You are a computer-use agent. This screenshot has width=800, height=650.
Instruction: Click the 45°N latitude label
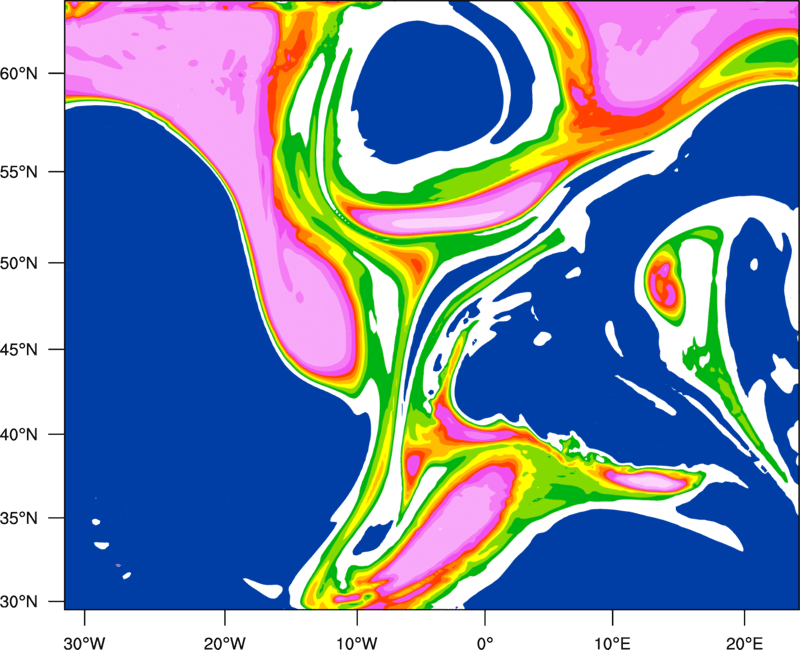tap(19, 350)
